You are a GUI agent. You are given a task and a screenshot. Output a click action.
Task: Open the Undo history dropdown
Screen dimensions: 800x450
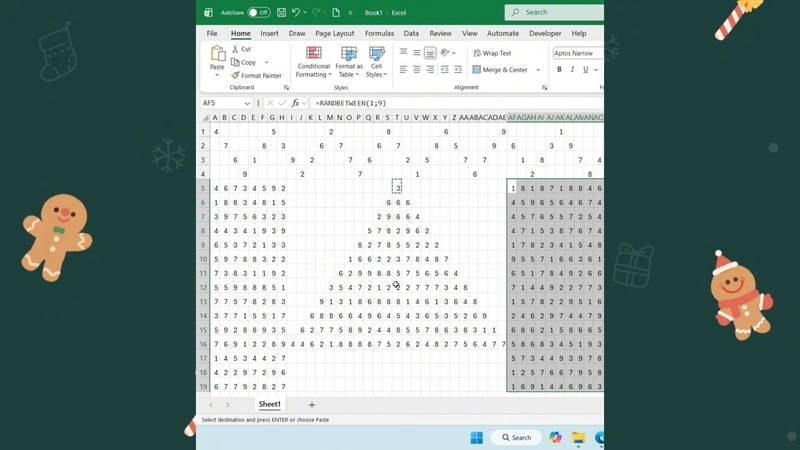(x=305, y=13)
